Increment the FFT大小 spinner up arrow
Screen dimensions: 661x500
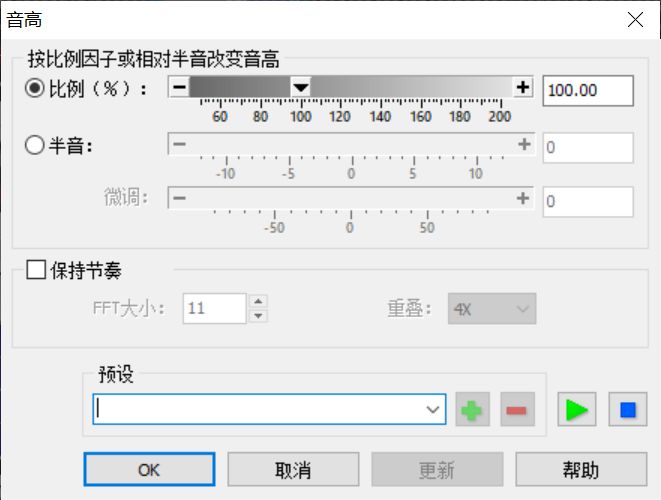pyautogui.click(x=258, y=301)
